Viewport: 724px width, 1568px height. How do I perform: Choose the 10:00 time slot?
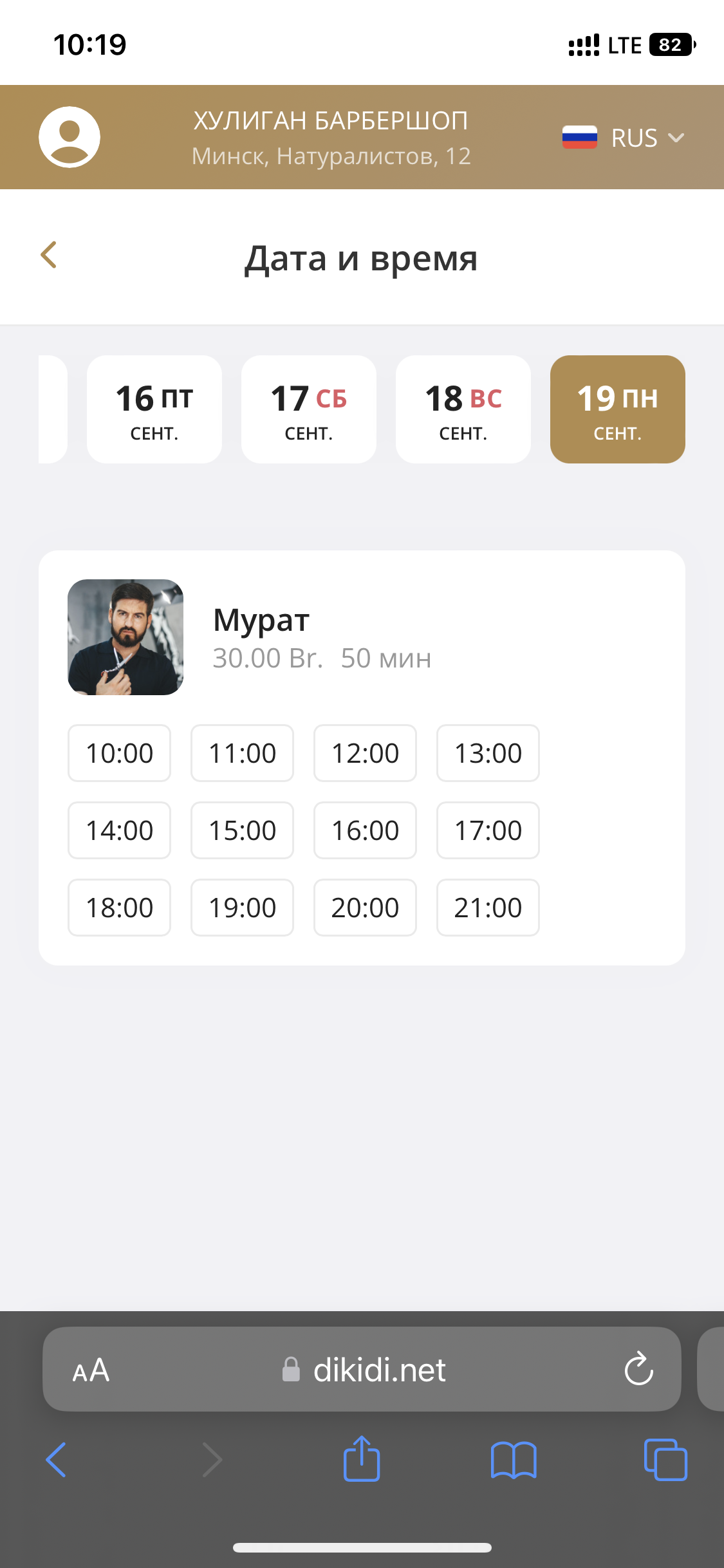[x=120, y=753]
